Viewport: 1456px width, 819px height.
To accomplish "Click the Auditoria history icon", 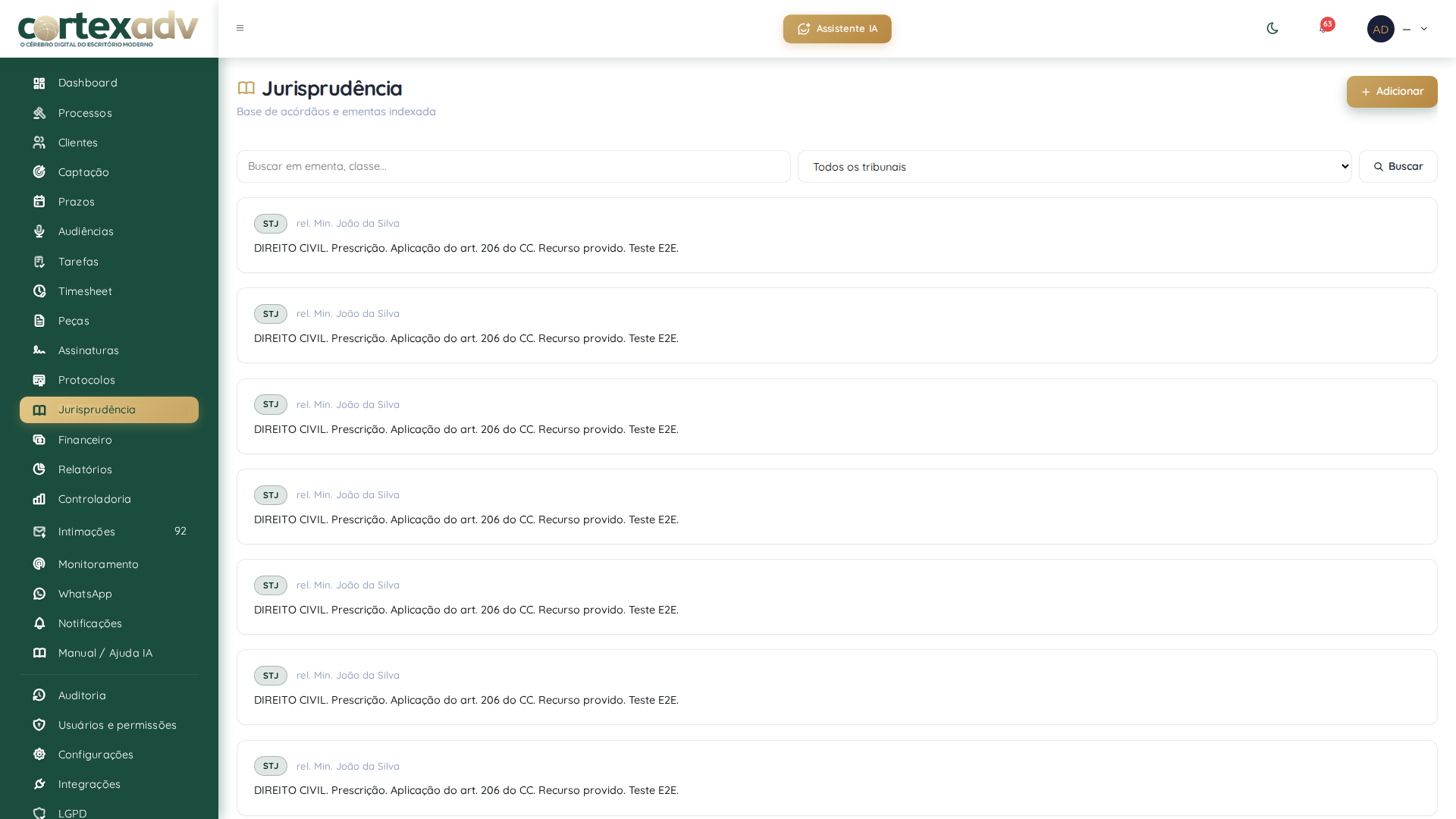I will [x=39, y=696].
